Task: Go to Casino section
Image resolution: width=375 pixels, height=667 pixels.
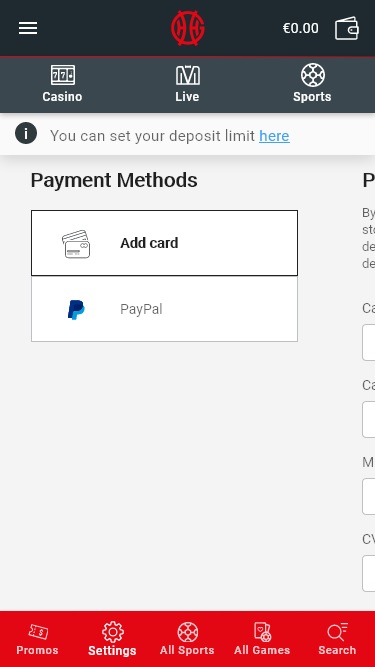Action: pyautogui.click(x=62, y=84)
